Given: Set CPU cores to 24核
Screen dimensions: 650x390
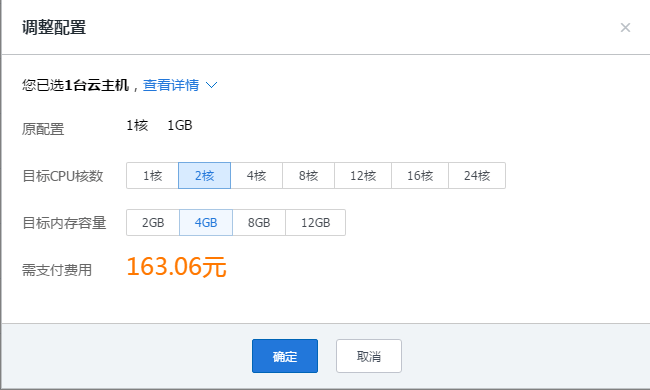Looking at the screenshot, I should (x=477, y=176).
